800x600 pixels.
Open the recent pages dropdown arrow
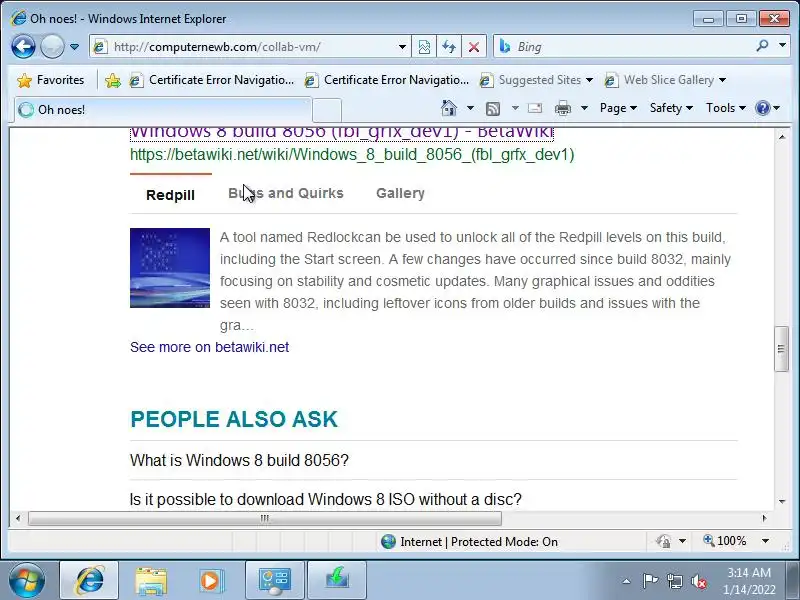click(x=74, y=47)
